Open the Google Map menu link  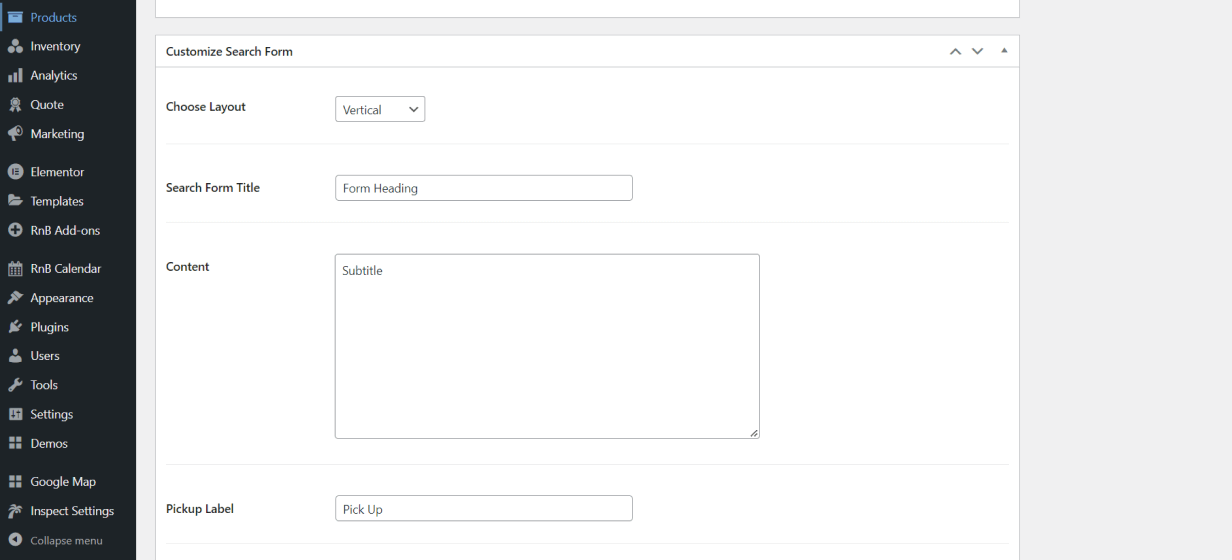click(62, 482)
